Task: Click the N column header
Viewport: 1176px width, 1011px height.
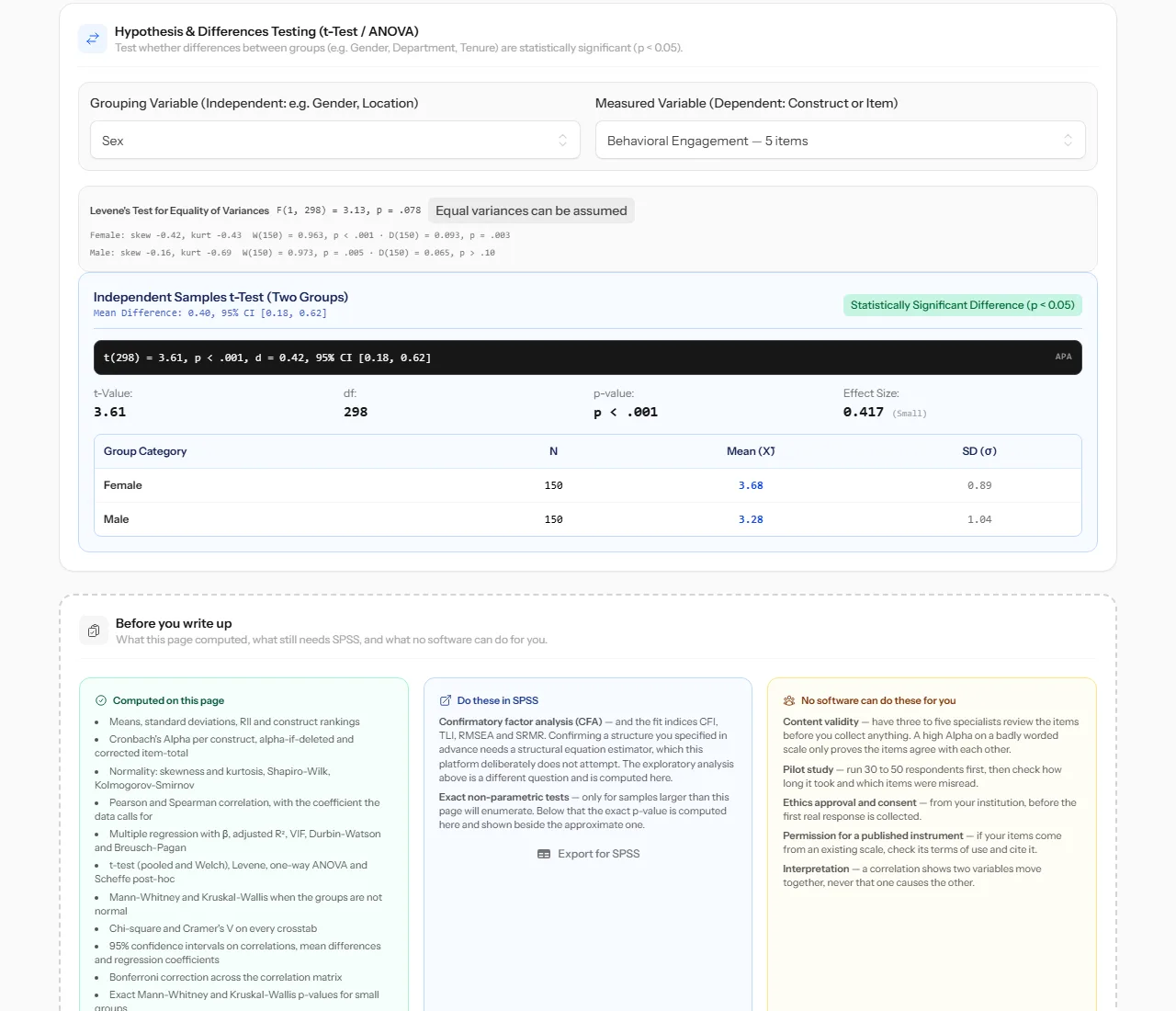Action: [x=553, y=451]
